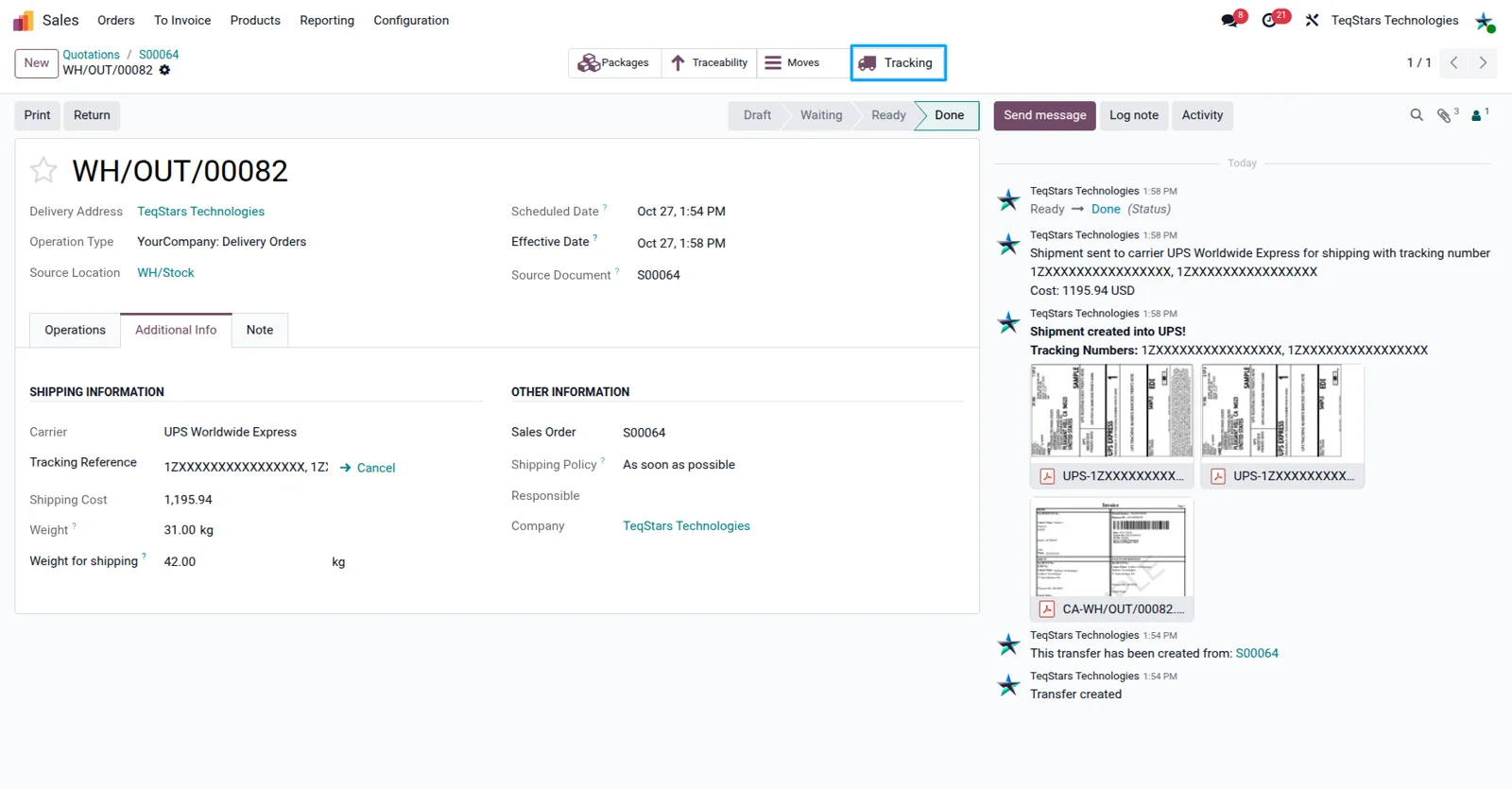The width and height of the screenshot is (1512, 789).
Task: Open S00064 link in chatter message
Action: (1257, 653)
